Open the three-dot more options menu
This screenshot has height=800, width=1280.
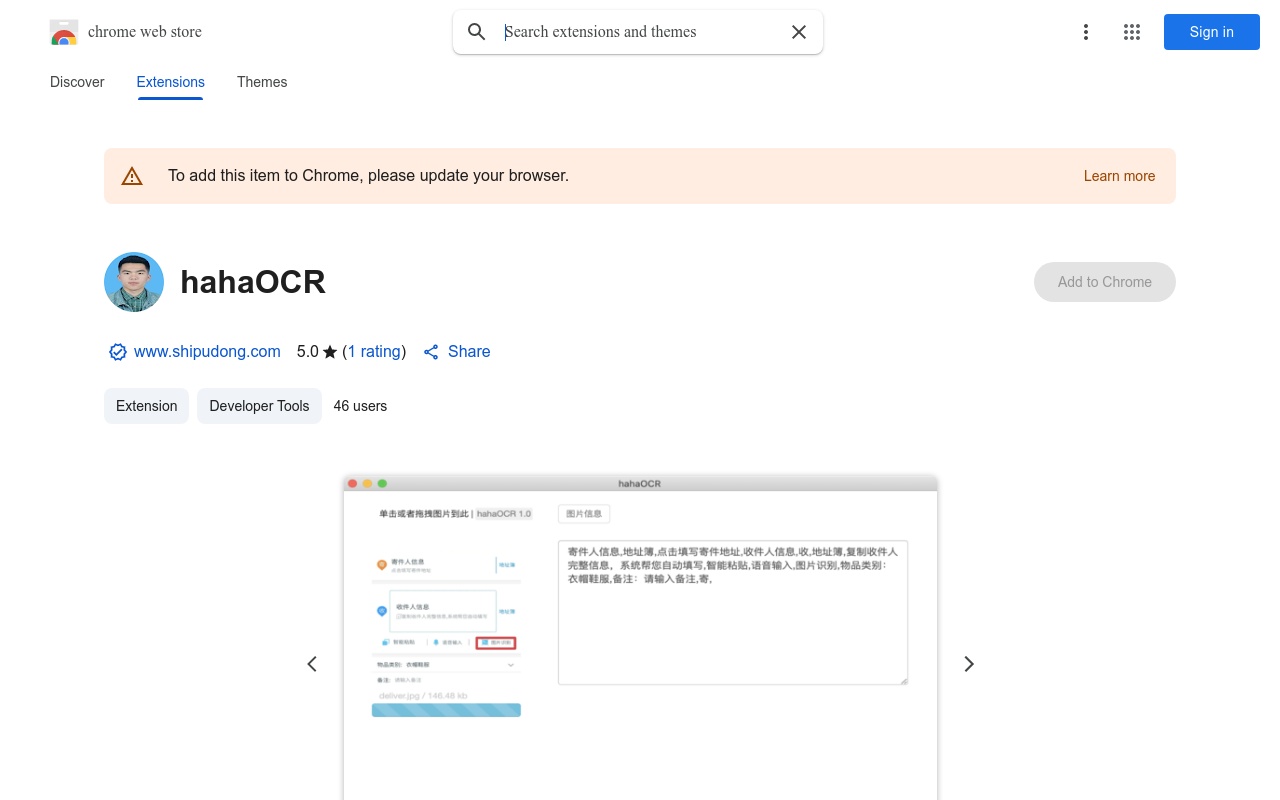tap(1086, 32)
